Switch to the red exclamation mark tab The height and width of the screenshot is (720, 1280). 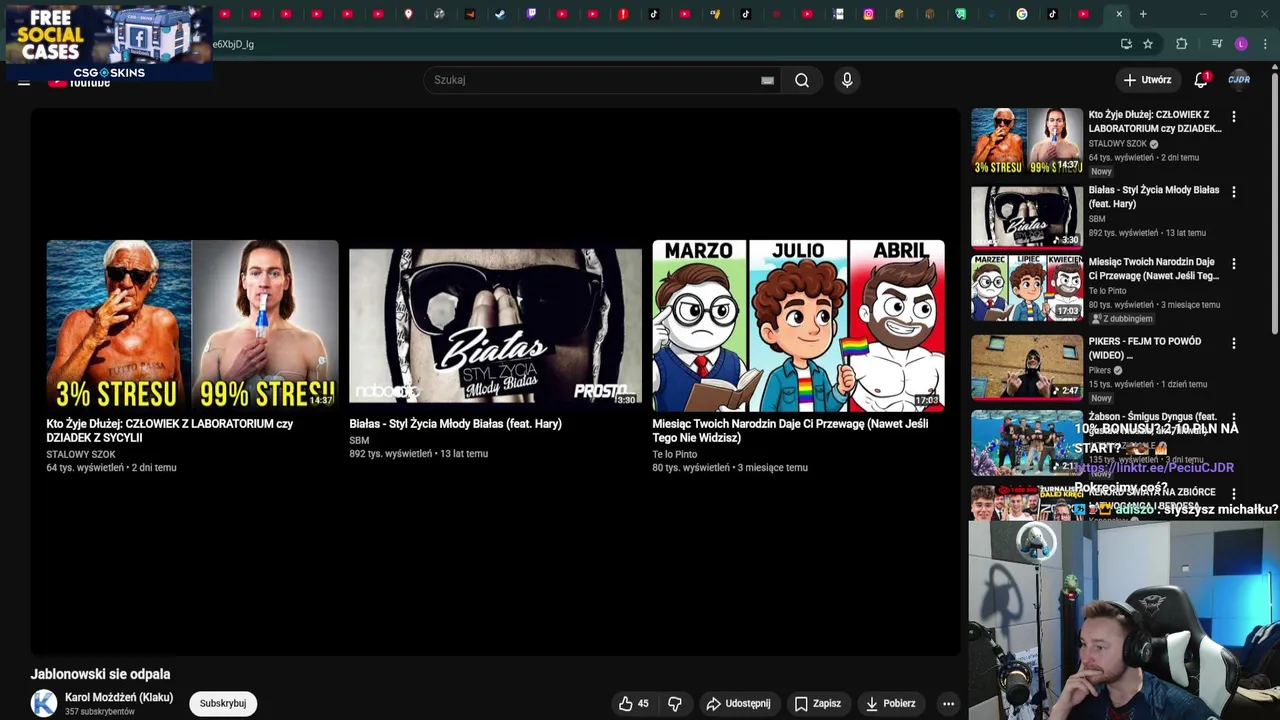[623, 14]
